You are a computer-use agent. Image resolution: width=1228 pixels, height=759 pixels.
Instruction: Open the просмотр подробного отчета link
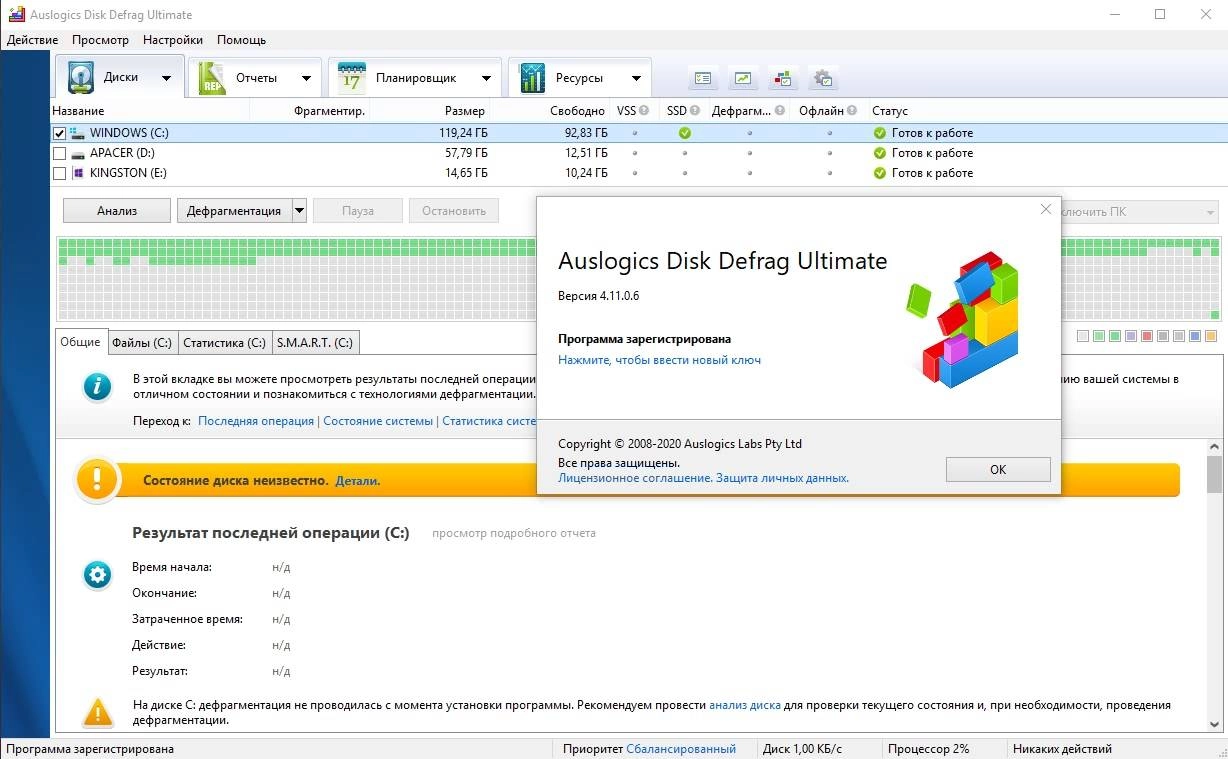point(514,533)
